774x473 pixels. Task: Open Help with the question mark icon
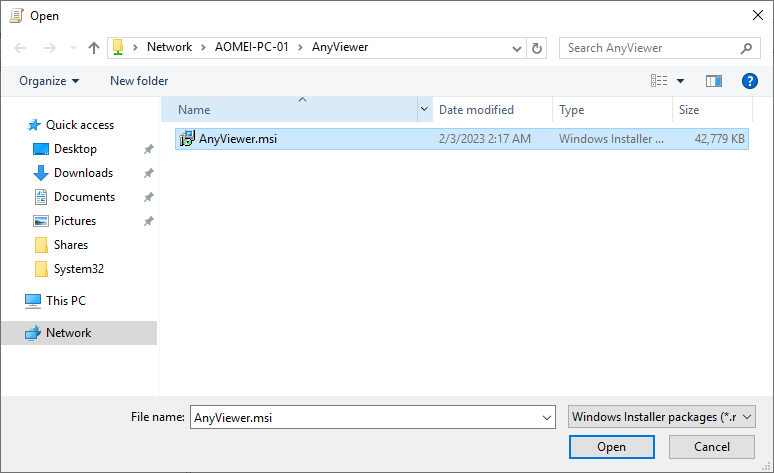749,81
